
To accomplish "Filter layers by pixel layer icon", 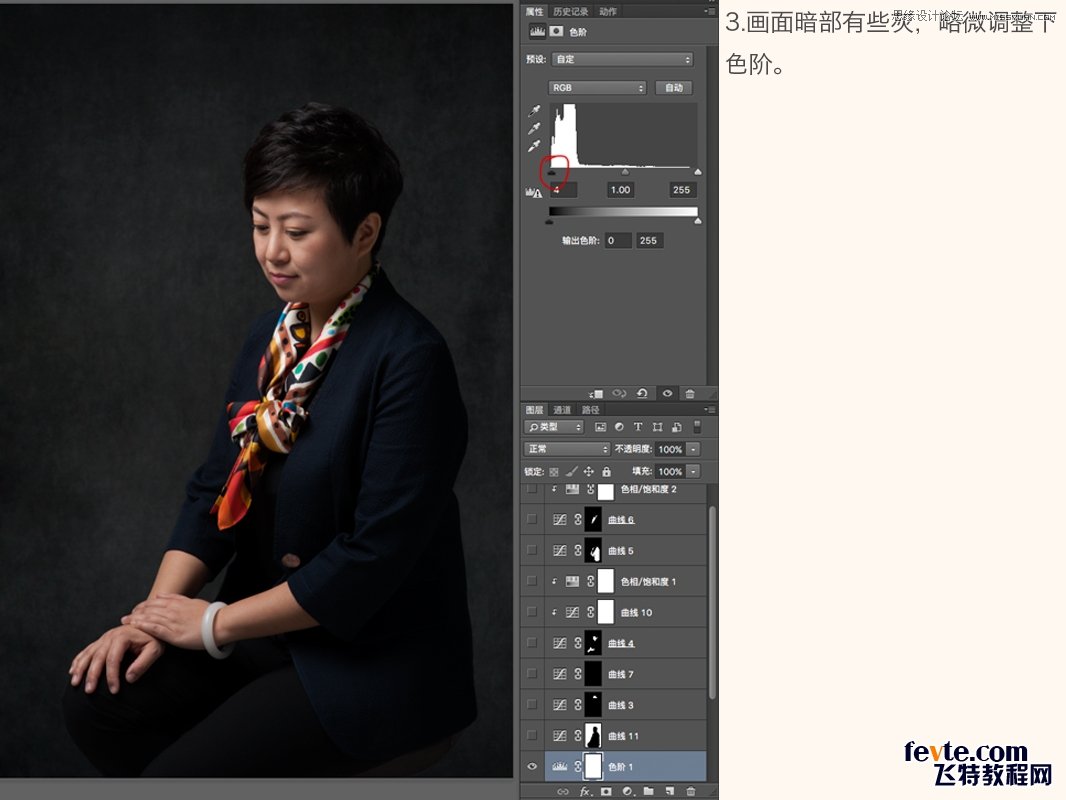I will tap(600, 427).
